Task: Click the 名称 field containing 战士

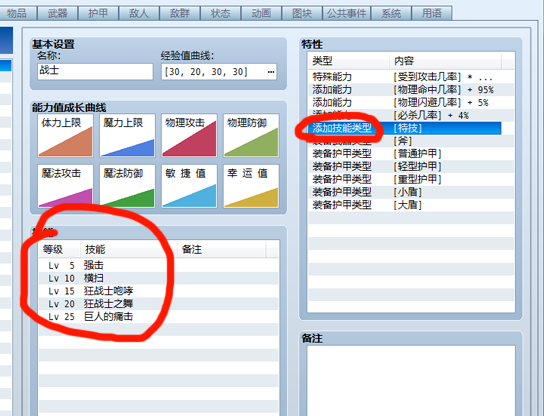Action: click(95, 71)
